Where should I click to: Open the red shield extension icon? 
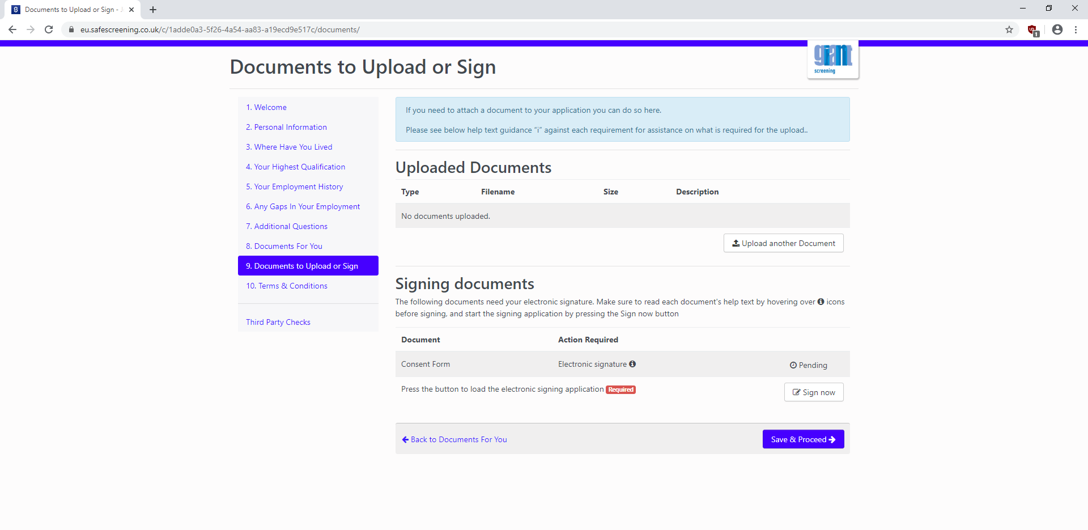click(1032, 30)
